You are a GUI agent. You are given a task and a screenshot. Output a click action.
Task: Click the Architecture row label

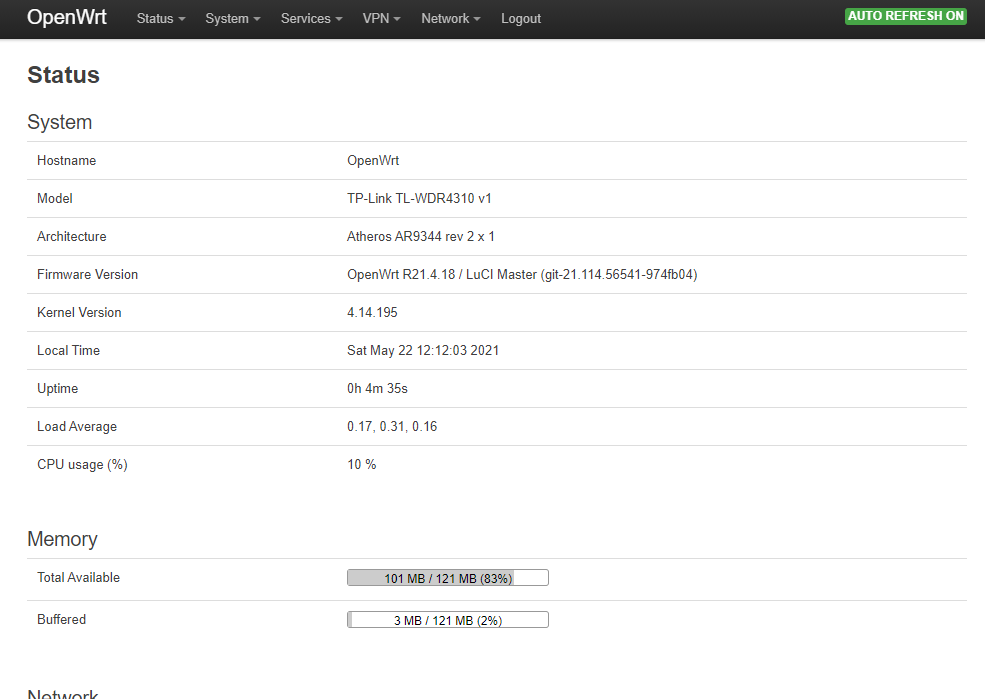[72, 237]
